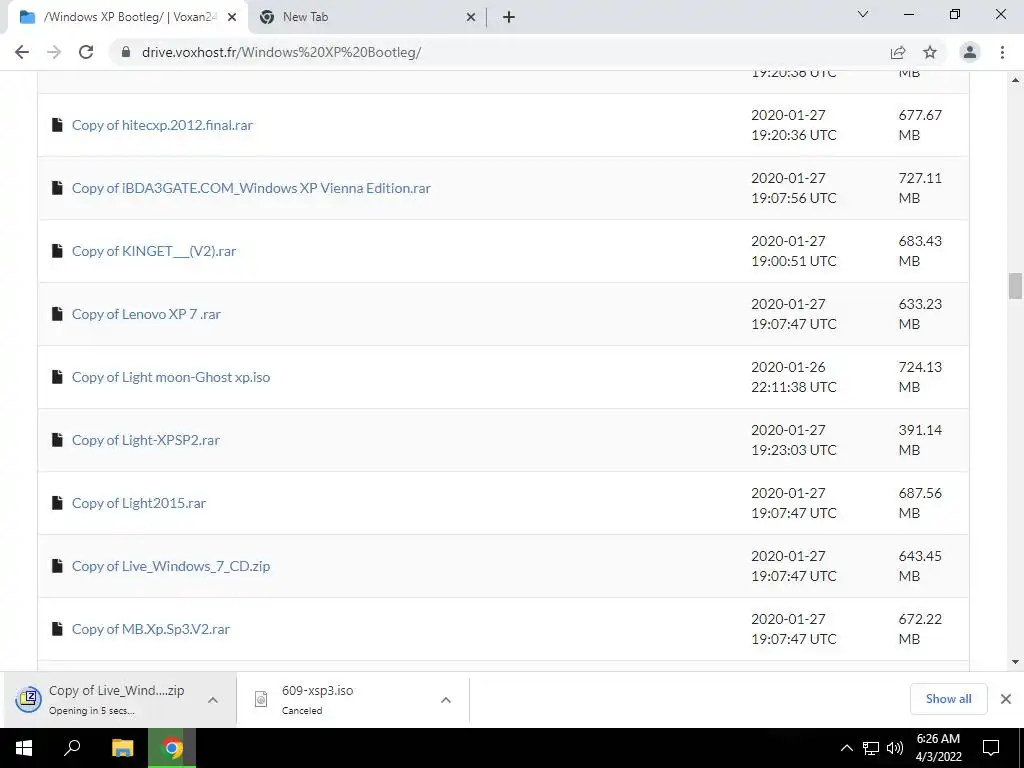This screenshot has width=1024, height=768.
Task: Download Copy of hitecxp.2012.final.rar
Action: pyautogui.click(x=162, y=125)
